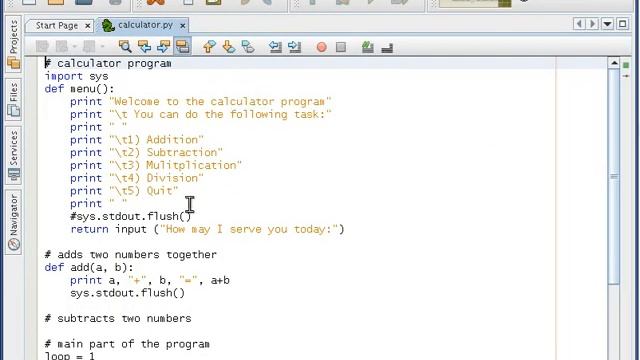Click the '\t1) Addition' print line

137,140
